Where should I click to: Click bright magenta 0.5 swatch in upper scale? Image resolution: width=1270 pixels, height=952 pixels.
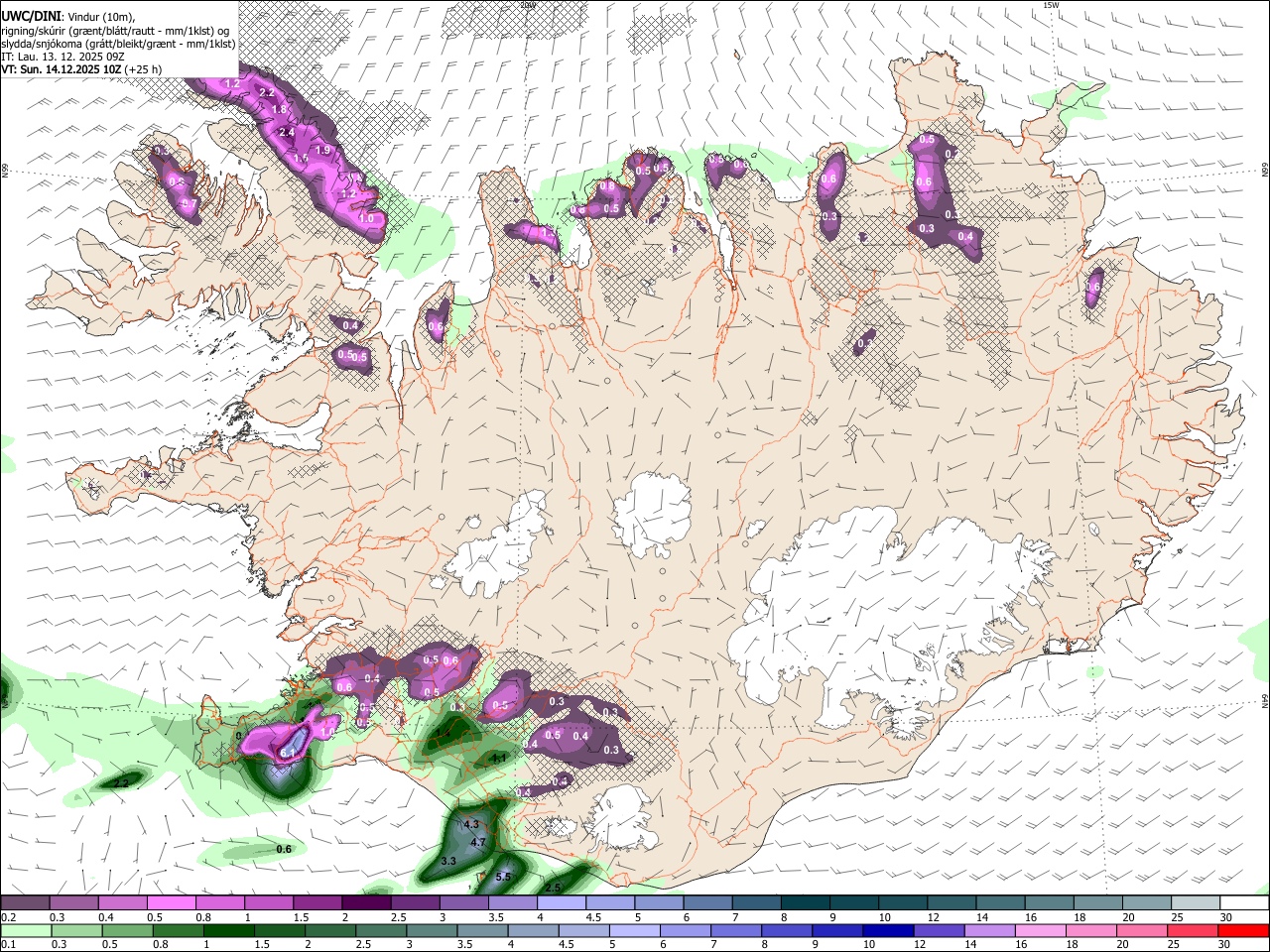172,903
